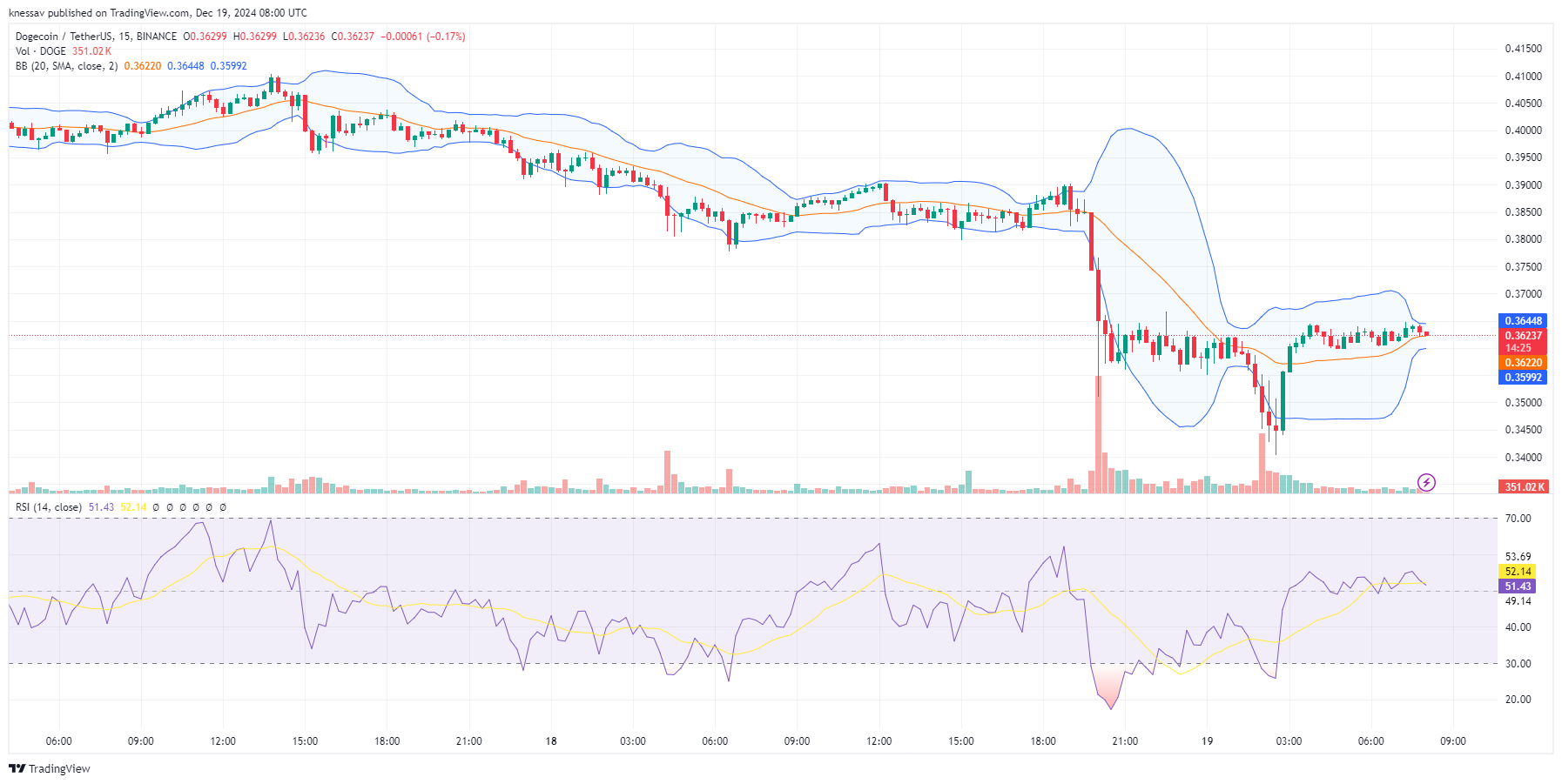The width and height of the screenshot is (1562, 784).
Task: Click the 30.00 RSI axis label
Action: (x=1518, y=664)
